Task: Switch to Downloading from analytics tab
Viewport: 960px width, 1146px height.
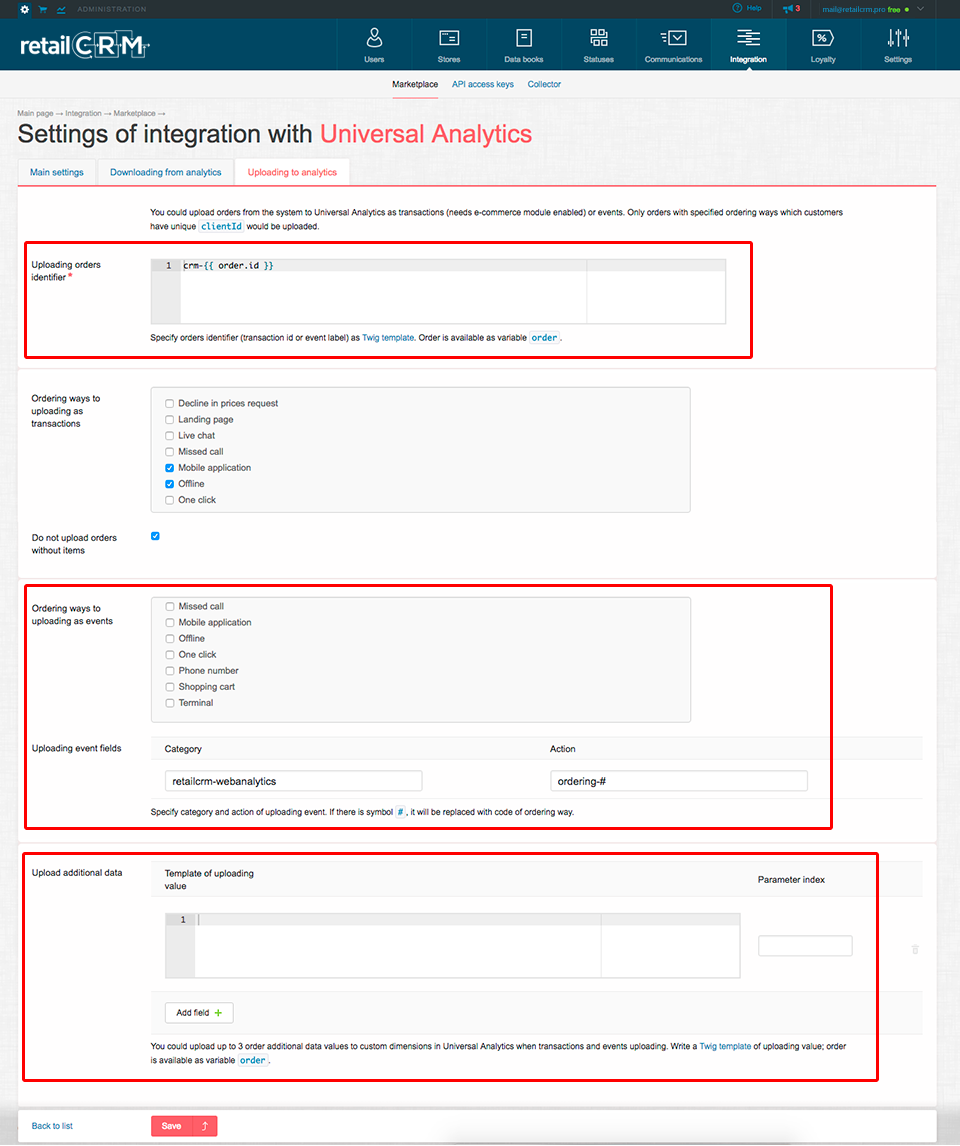Action: [166, 172]
